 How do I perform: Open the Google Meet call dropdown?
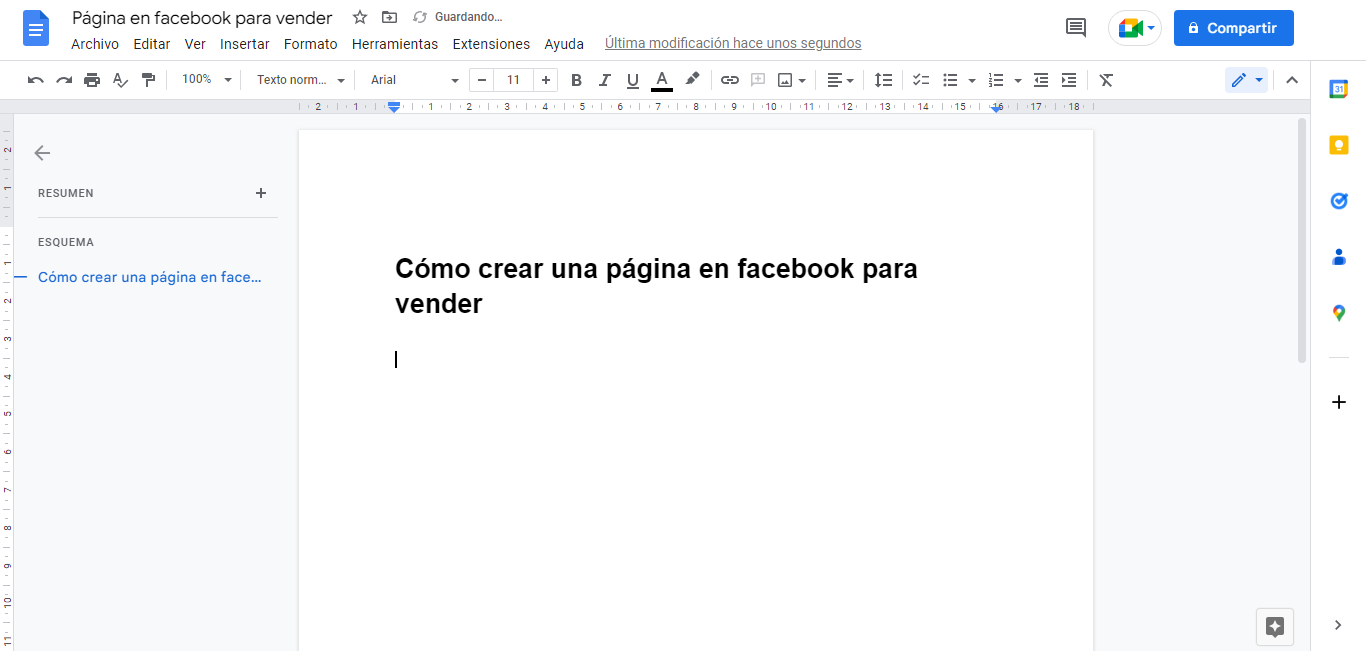click(x=1136, y=28)
